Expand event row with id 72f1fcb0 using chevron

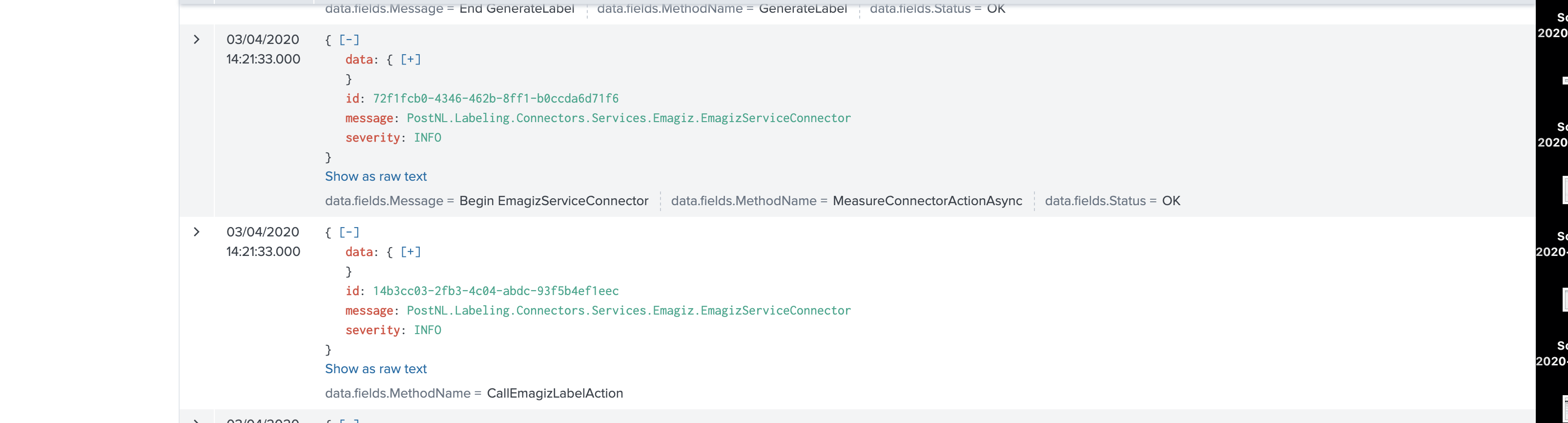(197, 40)
